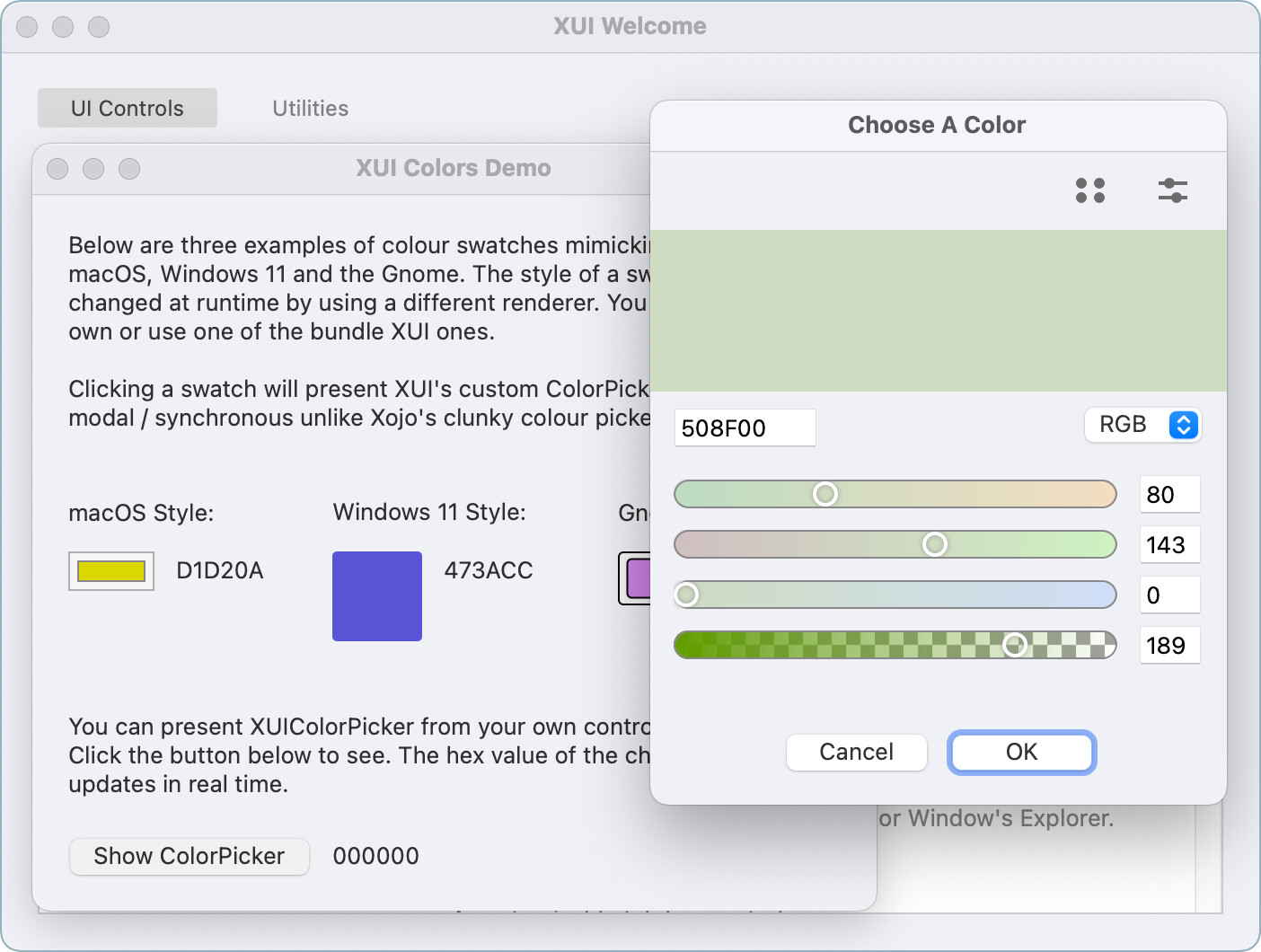Click the macOS style yellow swatch

coord(111,571)
